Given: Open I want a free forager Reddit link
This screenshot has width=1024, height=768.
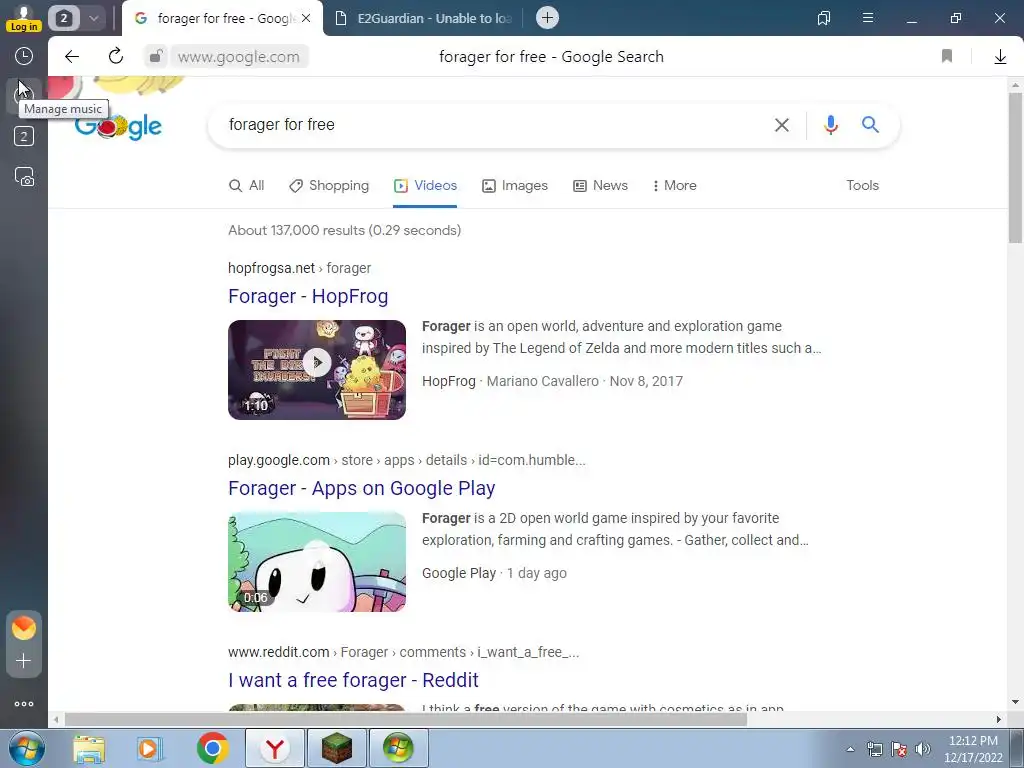Looking at the screenshot, I should click(353, 680).
